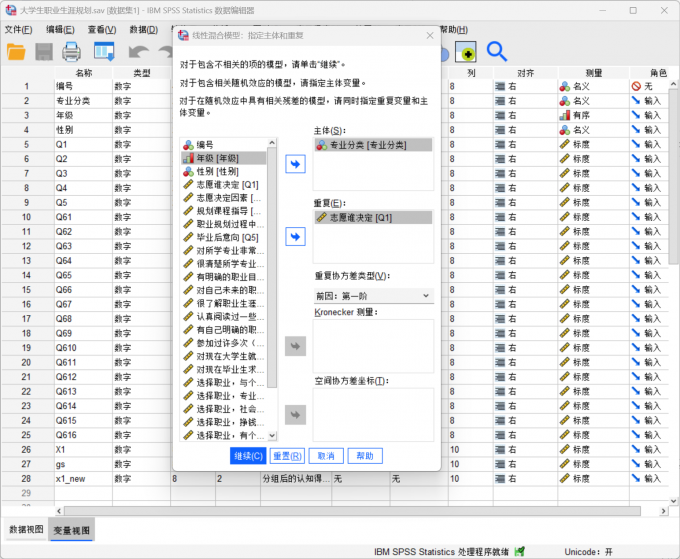
Task: Select 志愿谁决定 [Q1] in the 重复 box
Action: 361,217
